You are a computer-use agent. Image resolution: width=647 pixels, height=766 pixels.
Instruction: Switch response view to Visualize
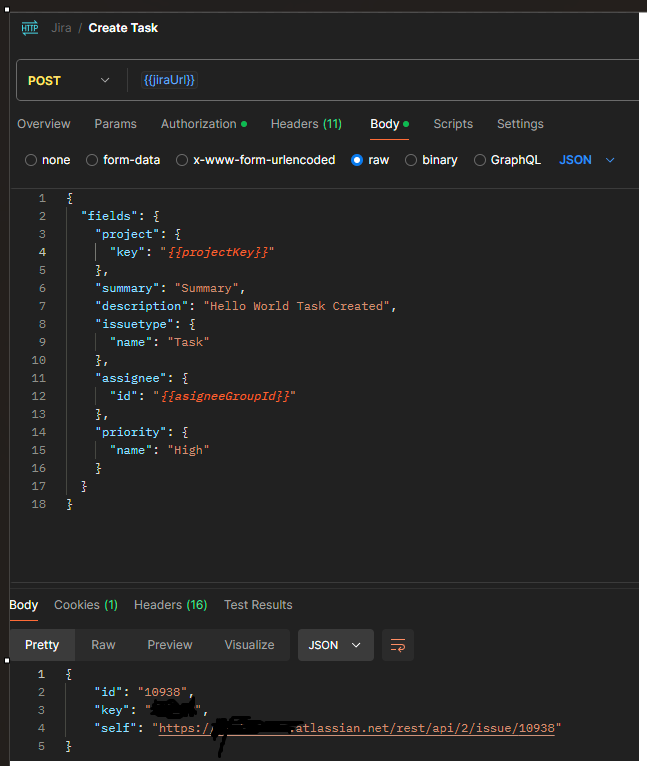tap(249, 645)
